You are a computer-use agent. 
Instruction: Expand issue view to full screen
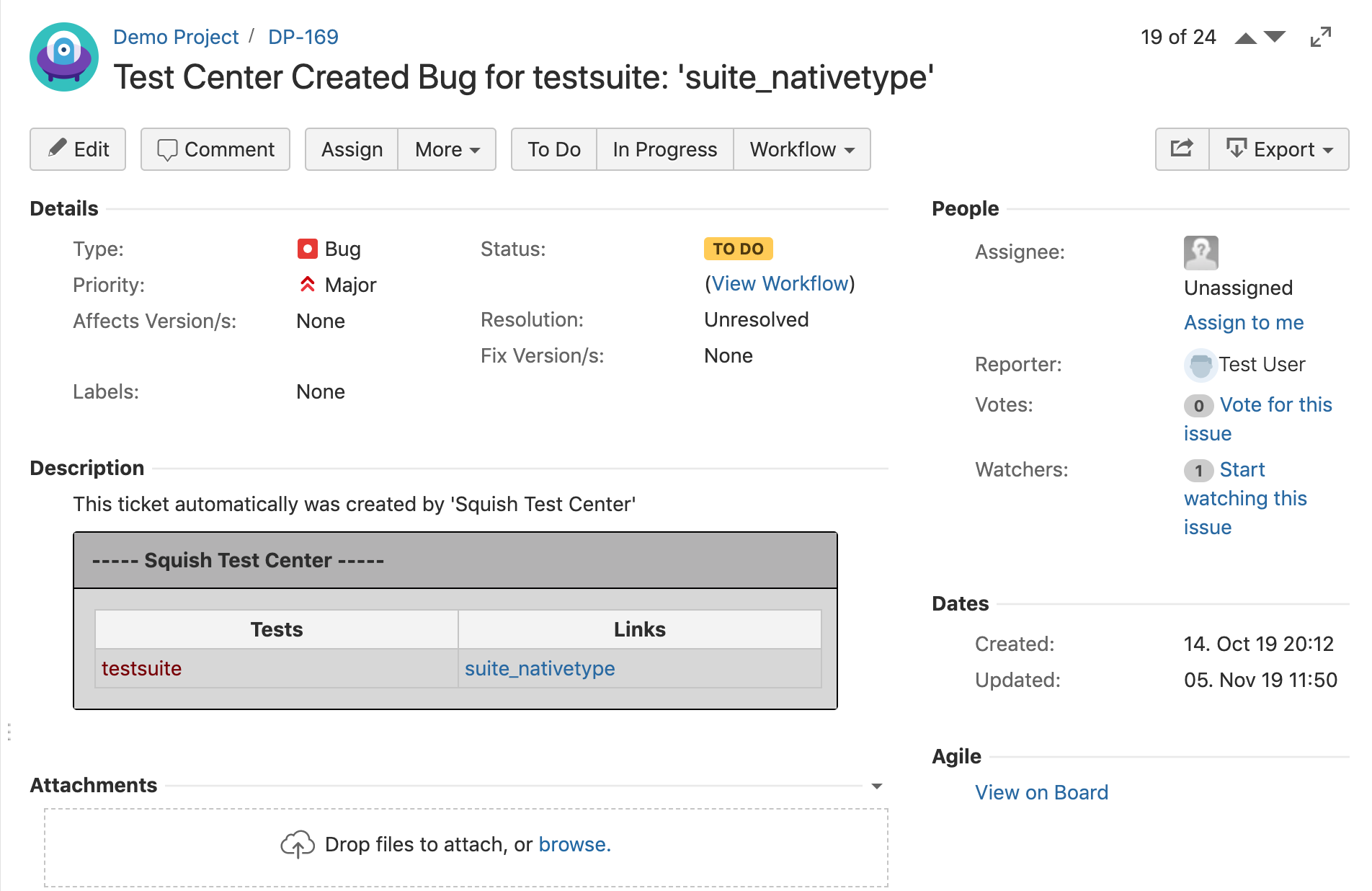(x=1320, y=37)
